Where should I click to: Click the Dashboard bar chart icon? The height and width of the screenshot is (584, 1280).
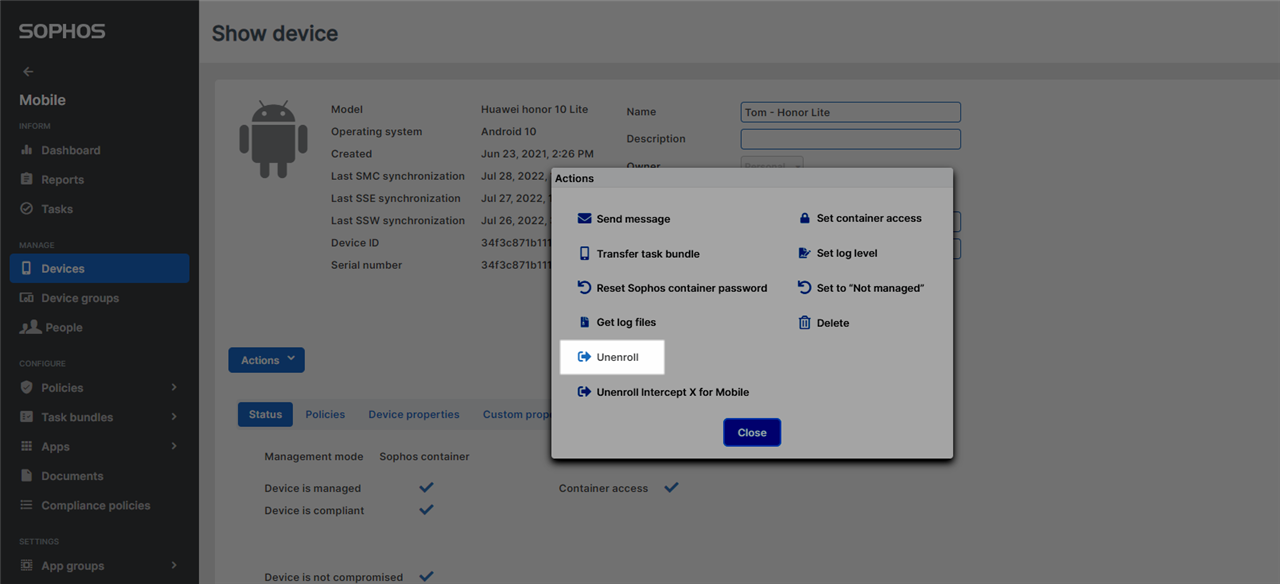(27, 150)
